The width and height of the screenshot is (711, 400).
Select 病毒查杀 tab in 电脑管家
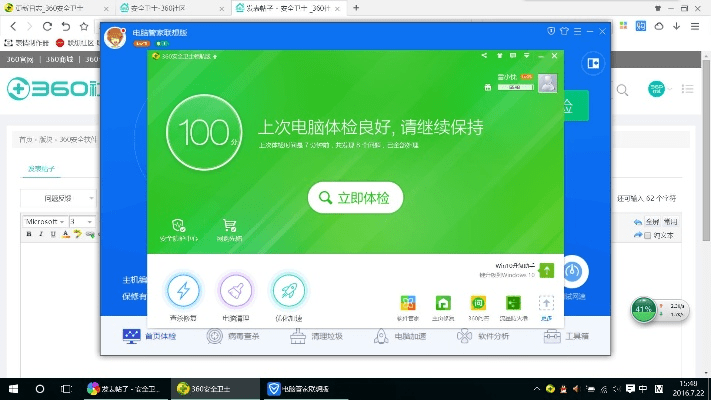tap(233, 336)
